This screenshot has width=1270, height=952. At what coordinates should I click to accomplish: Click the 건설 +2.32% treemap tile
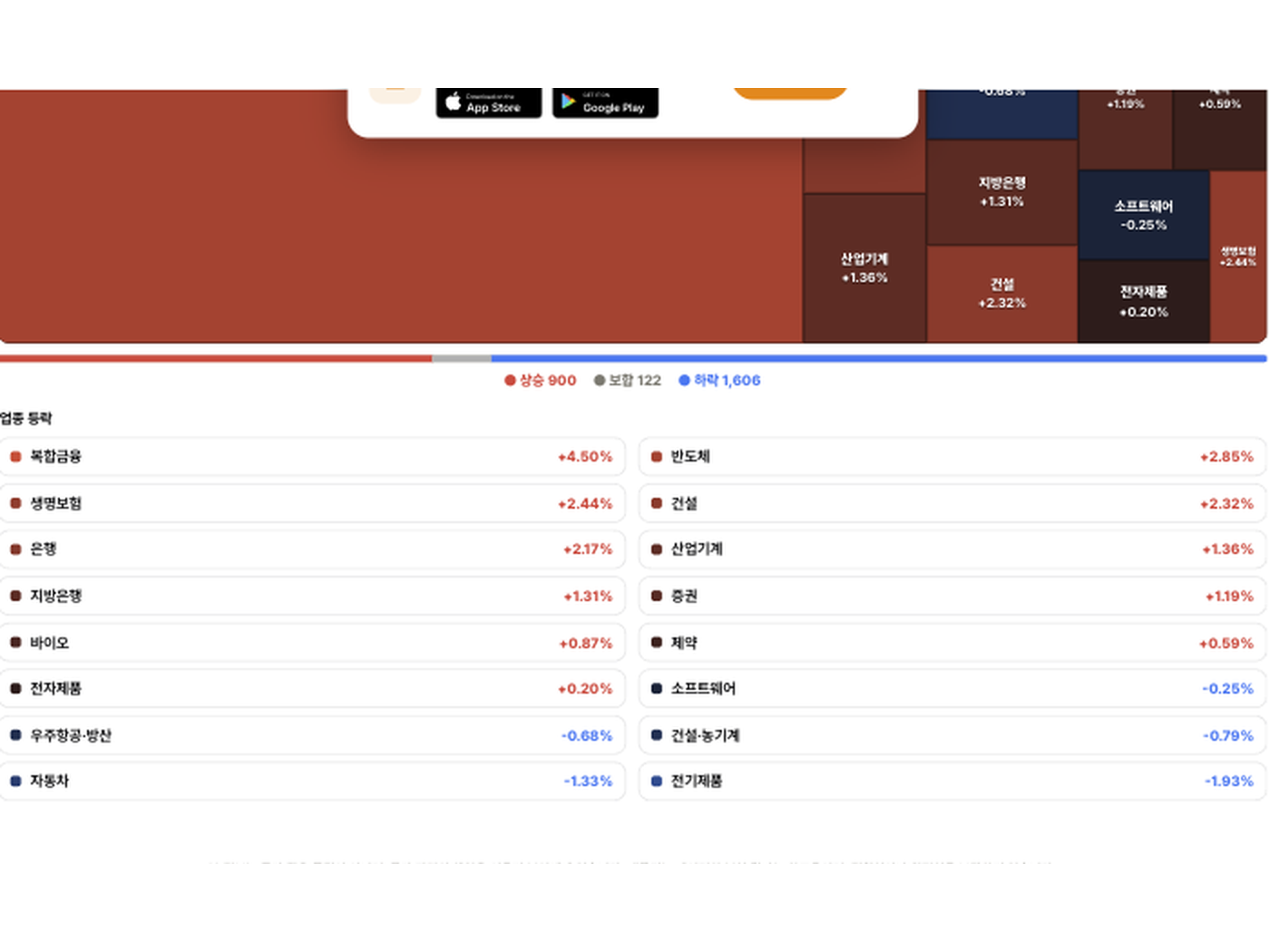point(1001,294)
